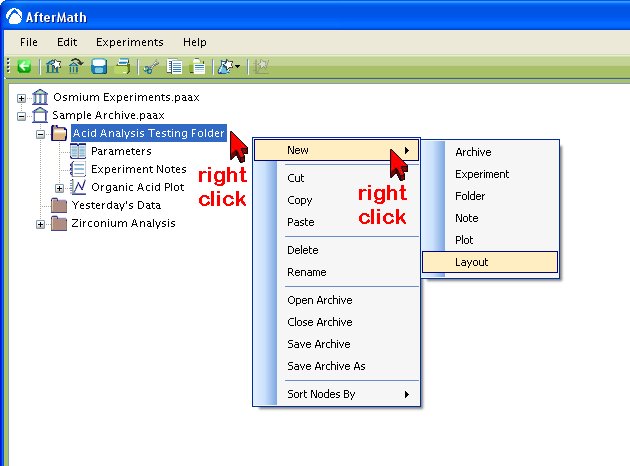Click the copy pages toolbar icon
Viewport: 630px width, 466px height.
pos(174,67)
